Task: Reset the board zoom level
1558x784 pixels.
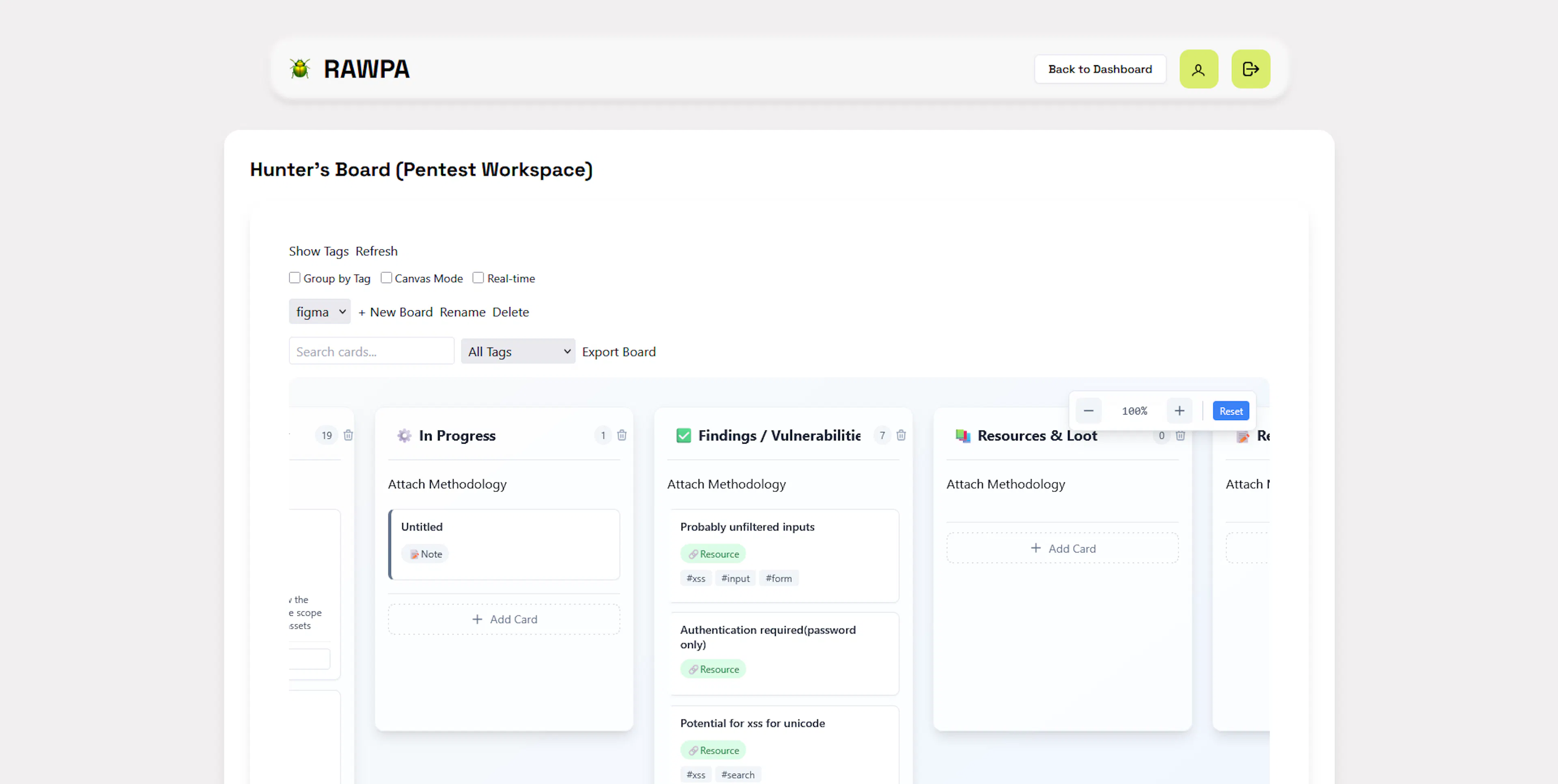Action: [1230, 411]
